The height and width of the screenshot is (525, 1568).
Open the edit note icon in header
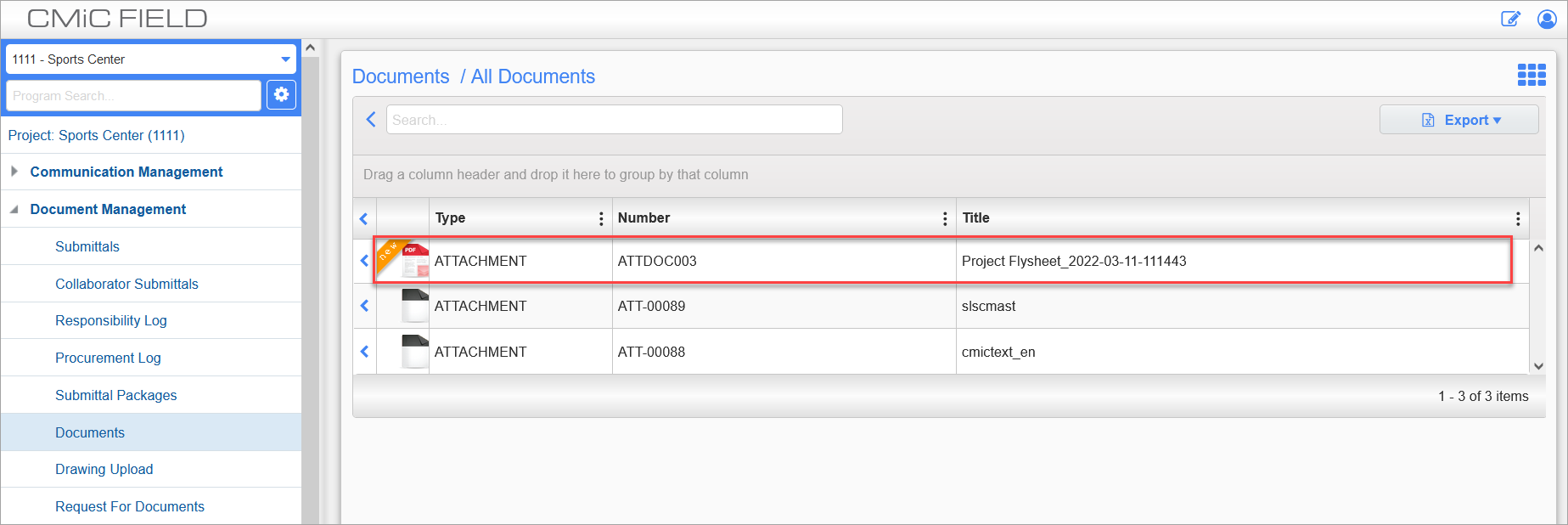[1510, 19]
